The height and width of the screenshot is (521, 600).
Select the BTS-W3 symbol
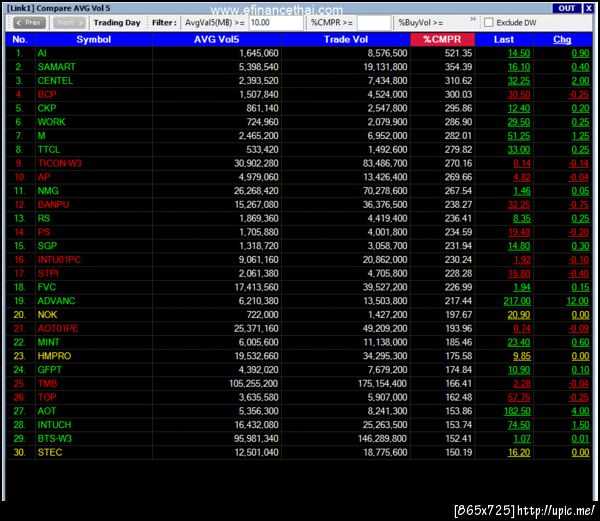pyautogui.click(x=54, y=439)
